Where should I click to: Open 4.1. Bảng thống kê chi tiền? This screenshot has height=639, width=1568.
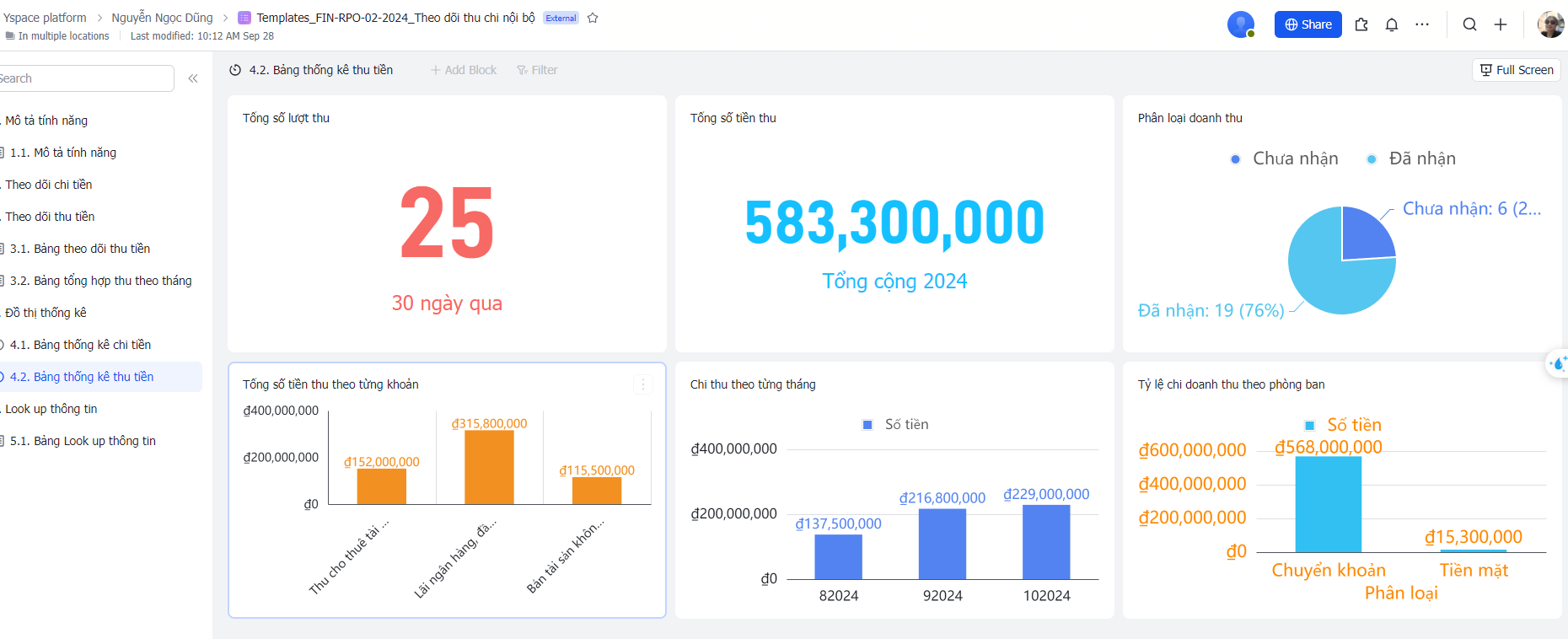coord(80,345)
